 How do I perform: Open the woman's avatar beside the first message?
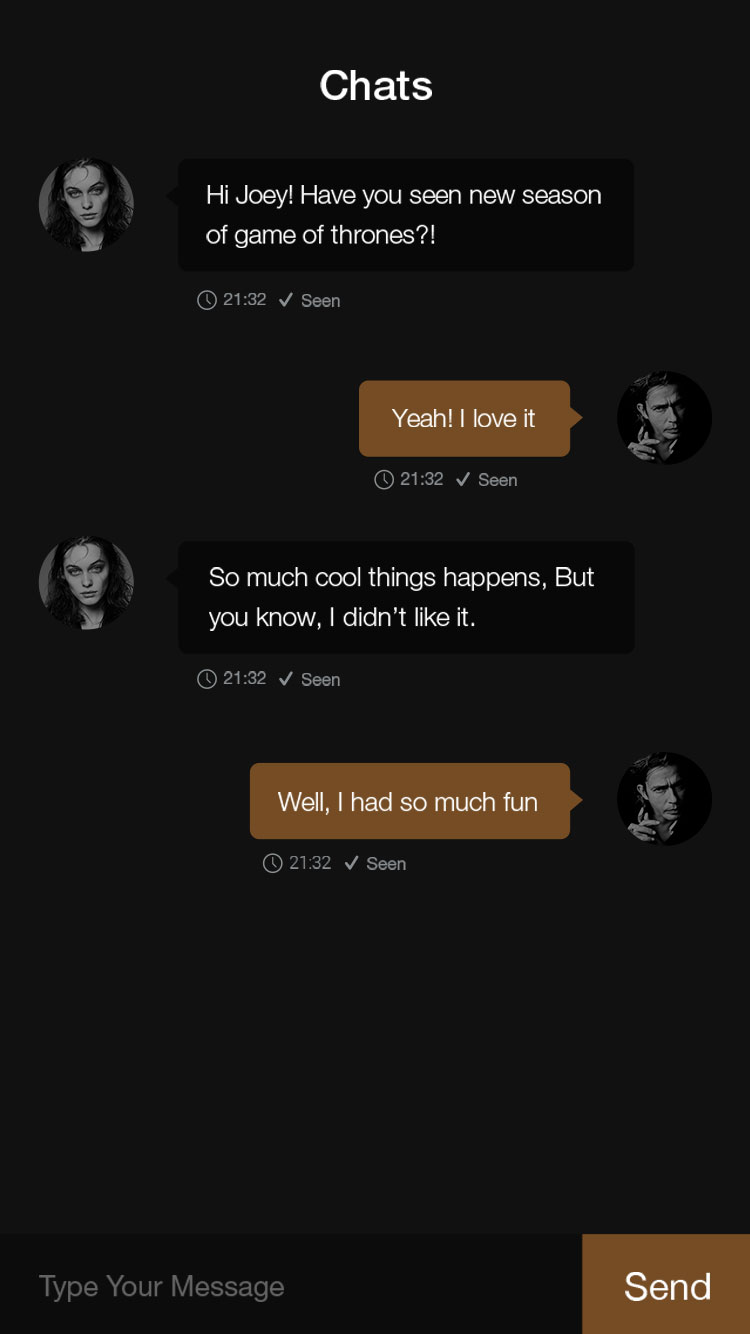coord(86,204)
